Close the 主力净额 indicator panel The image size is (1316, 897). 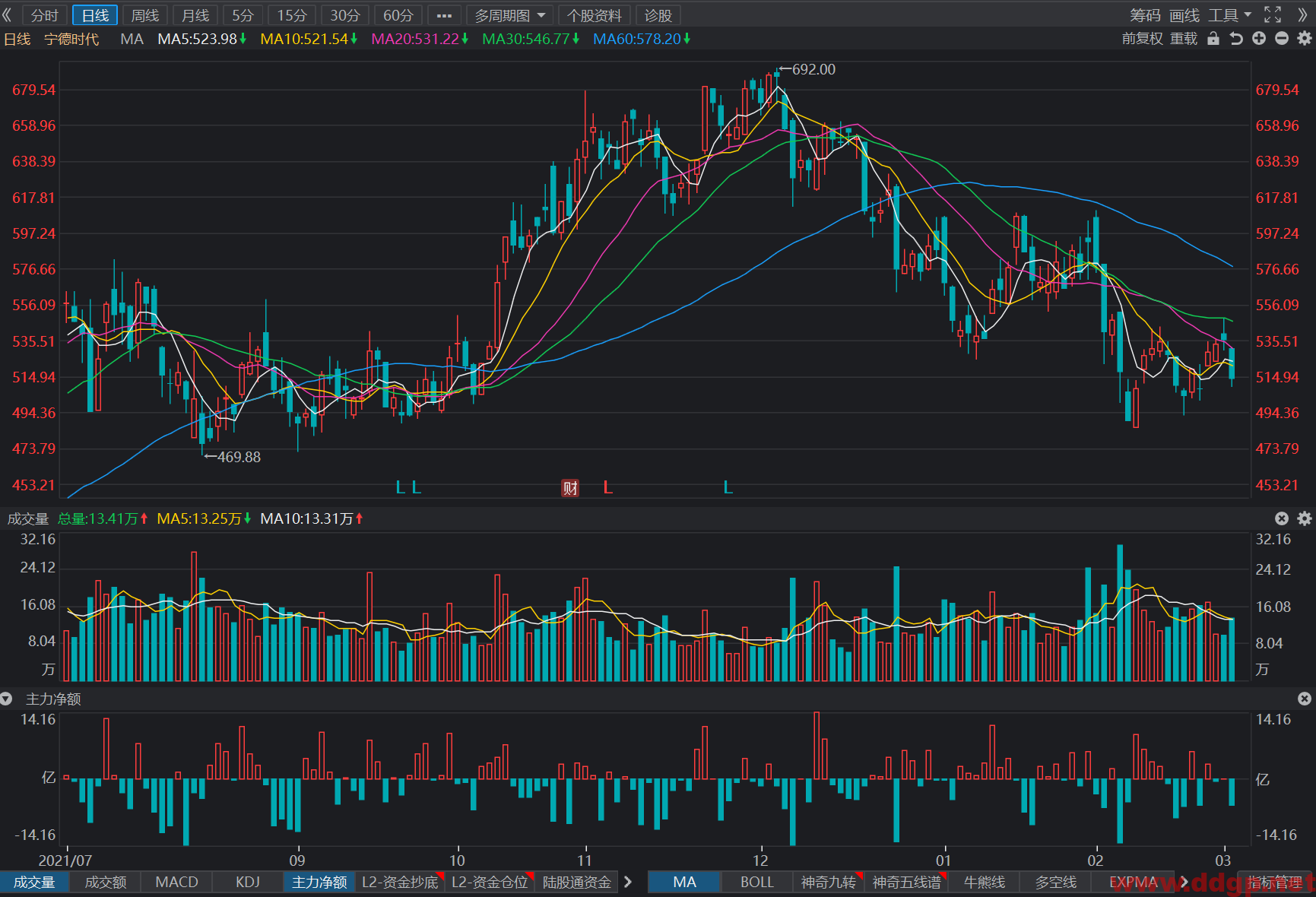[1305, 699]
